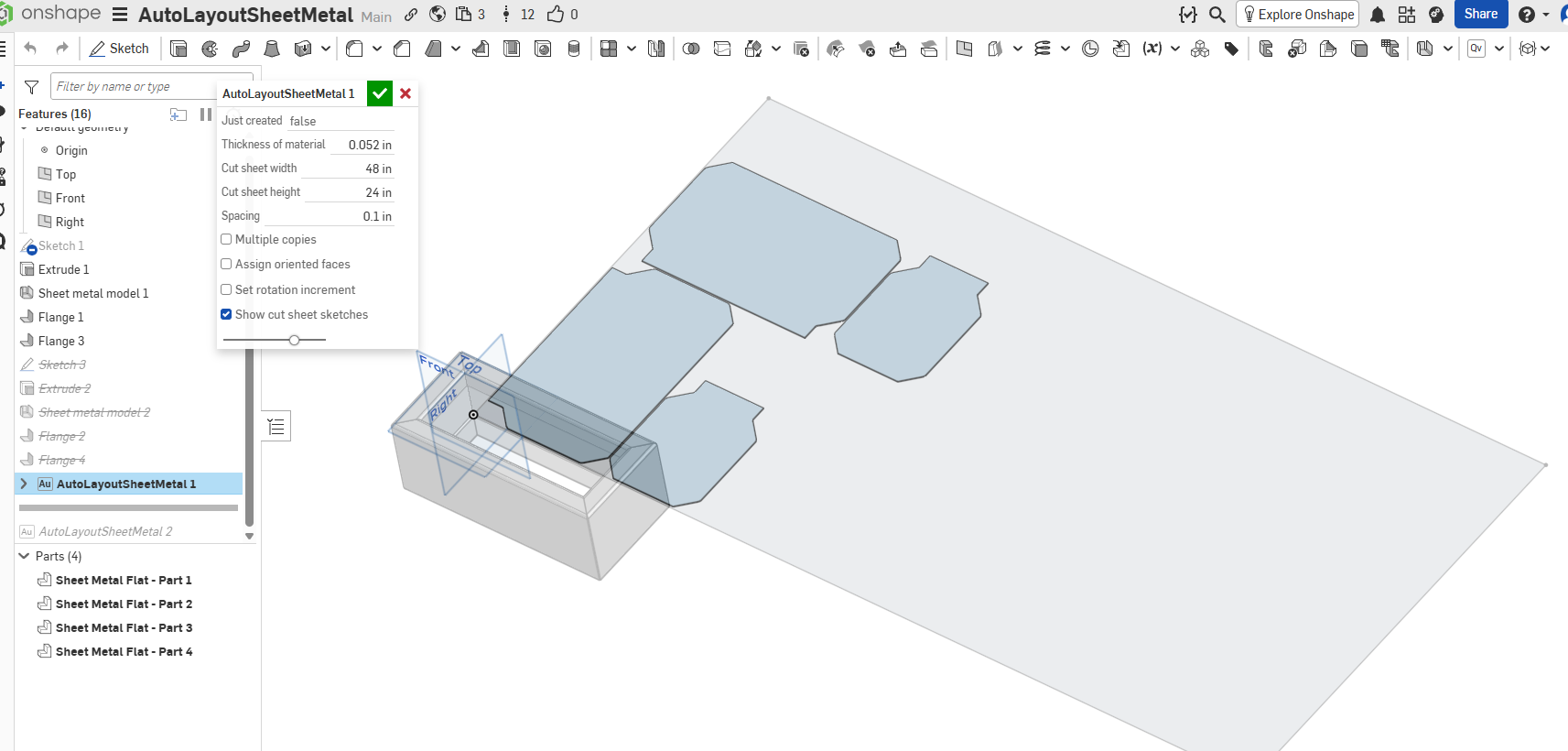Screen dimensions: 1568x751
Task: Click the Cut sheet width value field
Action: pyautogui.click(x=349, y=169)
